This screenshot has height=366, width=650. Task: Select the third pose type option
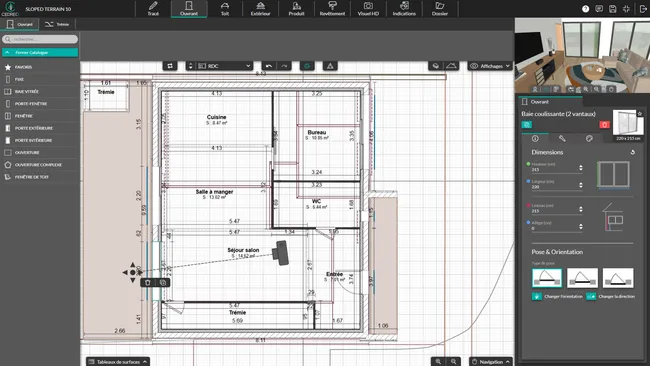click(x=618, y=278)
